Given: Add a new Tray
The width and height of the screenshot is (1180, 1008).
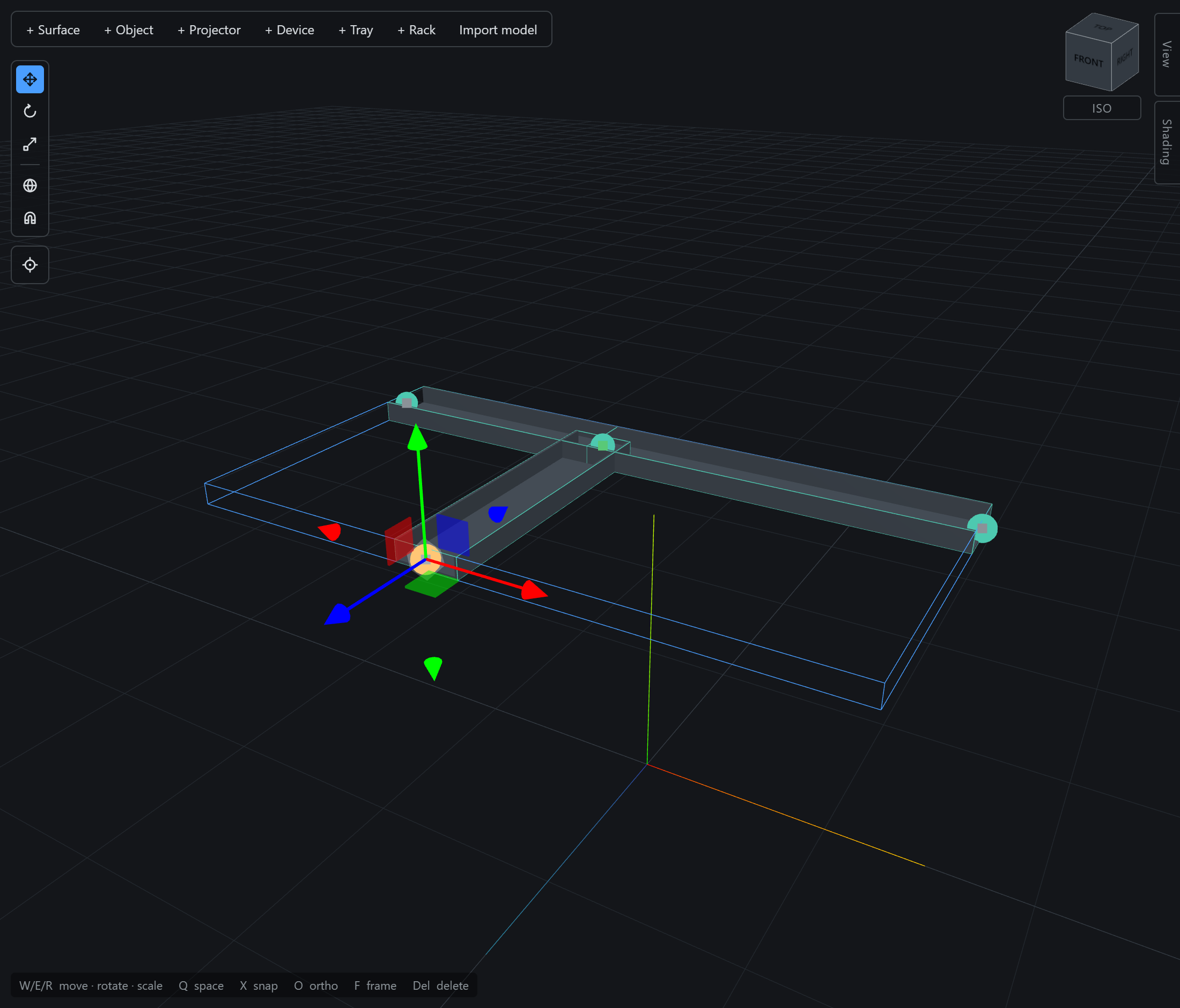Looking at the screenshot, I should pyautogui.click(x=356, y=29).
